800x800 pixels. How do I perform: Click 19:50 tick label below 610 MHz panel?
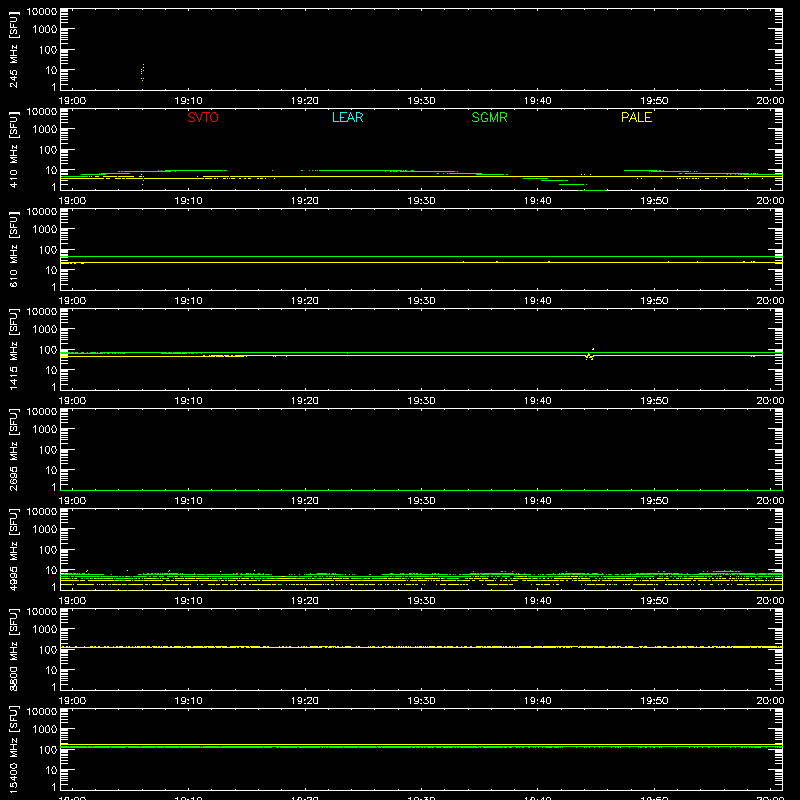654,301
